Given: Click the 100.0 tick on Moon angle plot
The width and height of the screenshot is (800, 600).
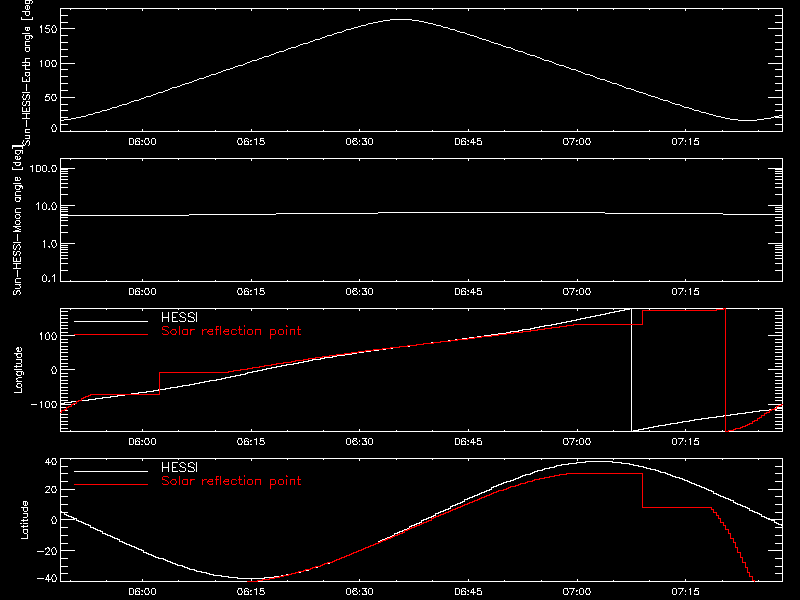Looking at the screenshot, I should pyautogui.click(x=44, y=169).
